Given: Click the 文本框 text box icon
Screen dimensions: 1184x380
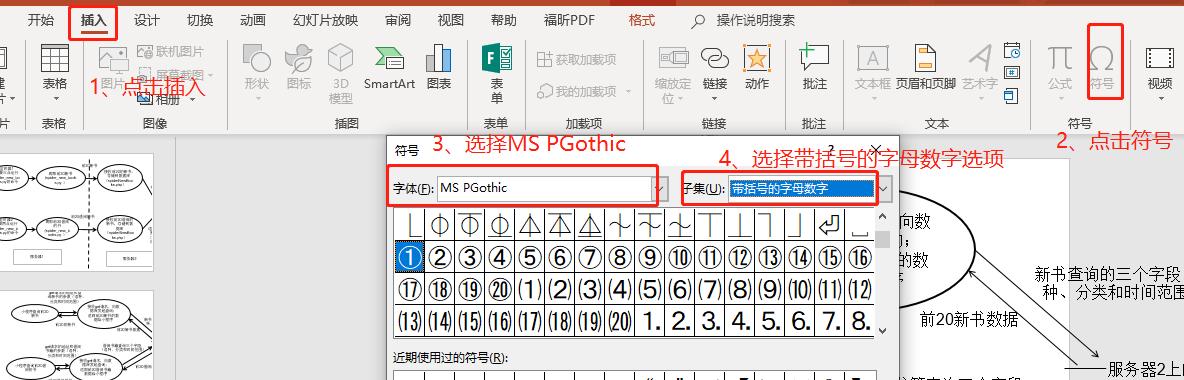Looking at the screenshot, I should tap(872, 59).
